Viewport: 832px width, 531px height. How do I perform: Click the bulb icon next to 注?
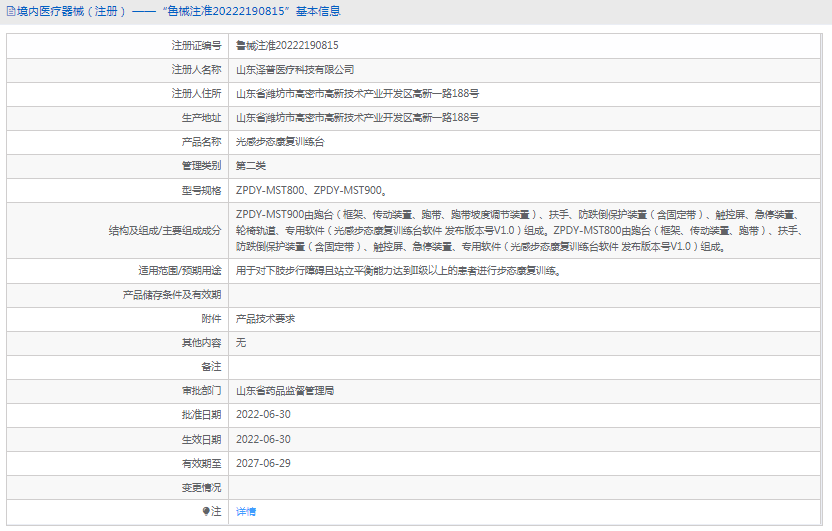click(206, 511)
